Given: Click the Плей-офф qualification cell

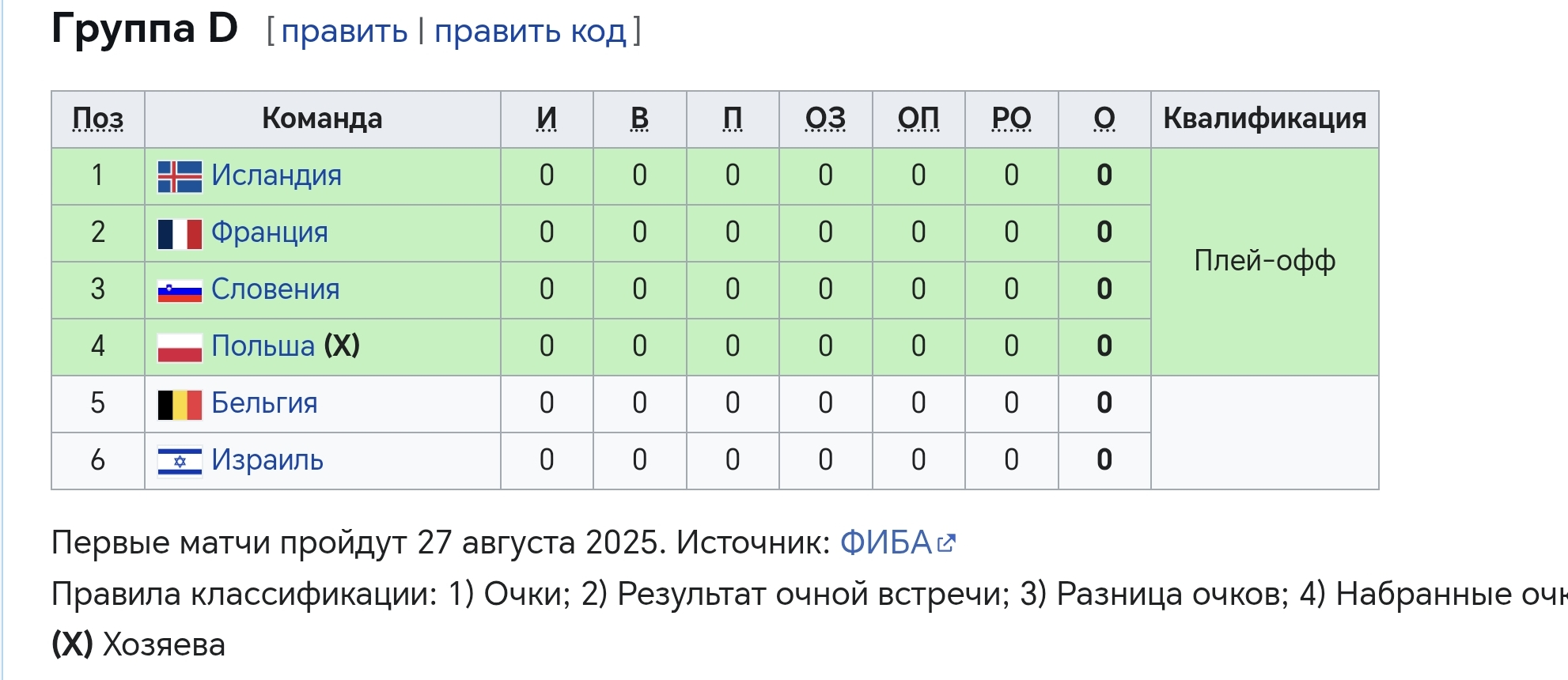Looking at the screenshot, I should point(1264,261).
